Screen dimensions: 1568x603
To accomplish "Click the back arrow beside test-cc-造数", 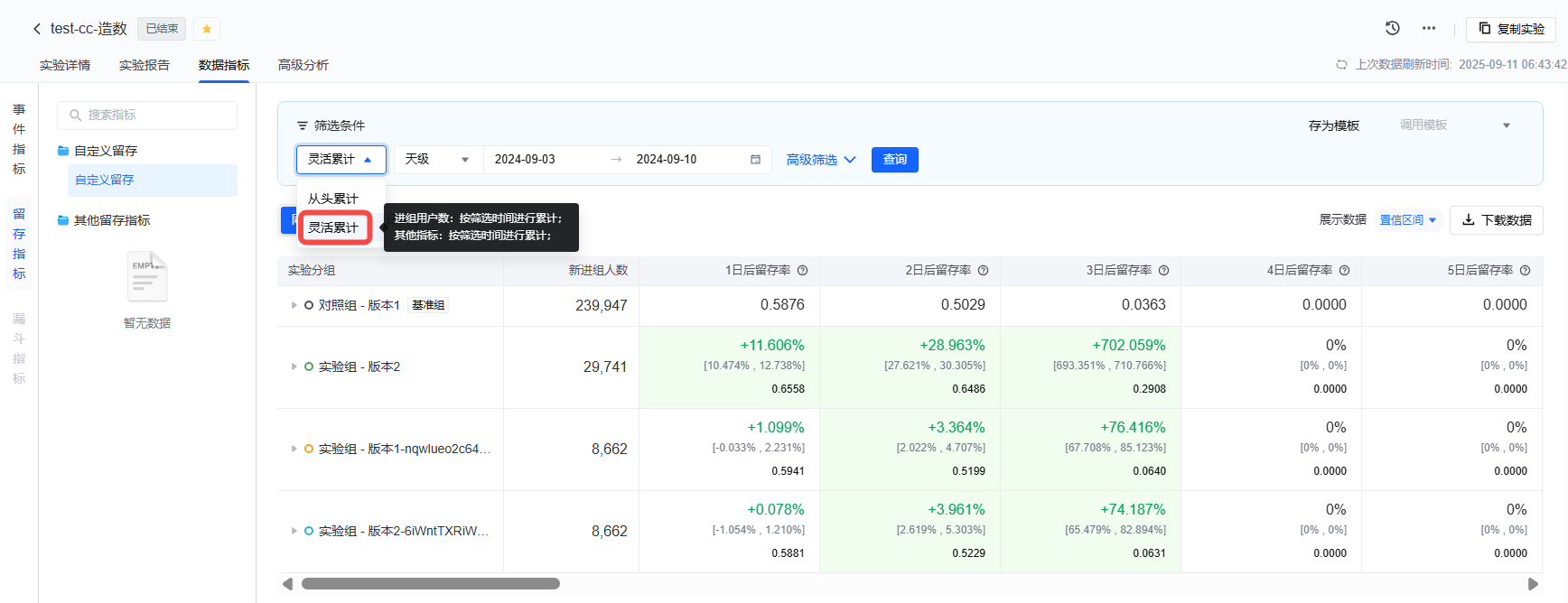I will pos(37,29).
